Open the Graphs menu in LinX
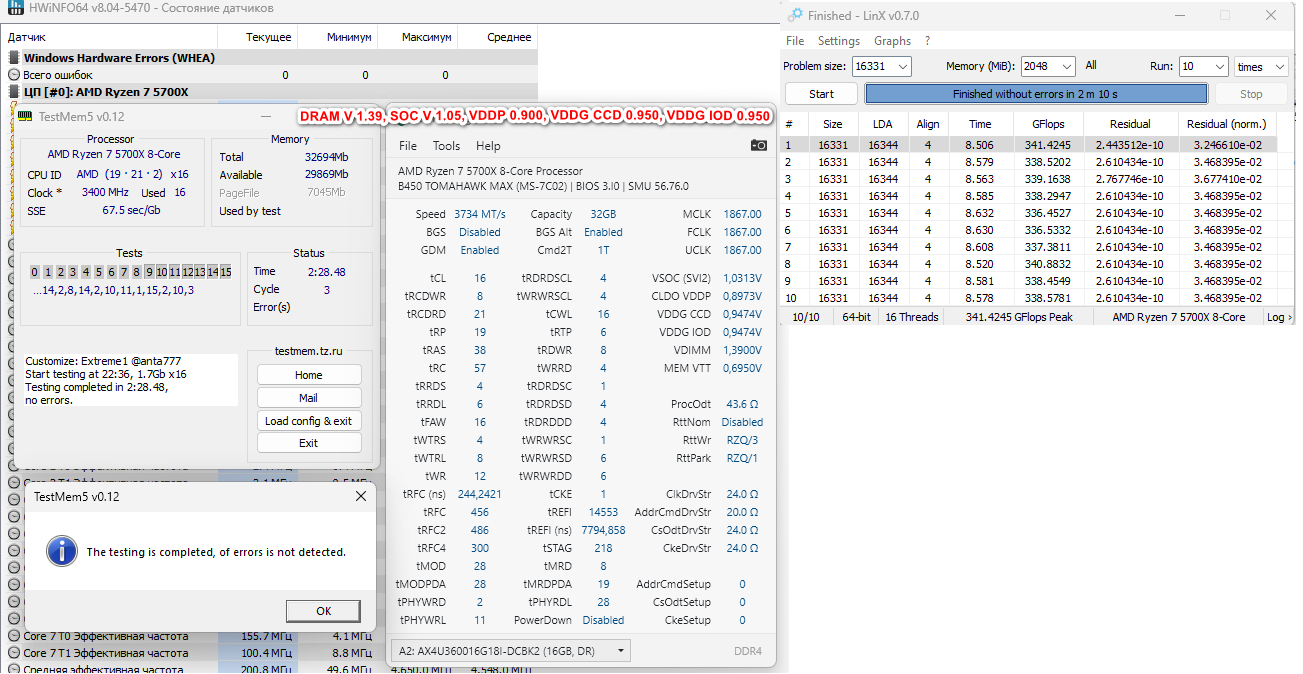 [892, 41]
